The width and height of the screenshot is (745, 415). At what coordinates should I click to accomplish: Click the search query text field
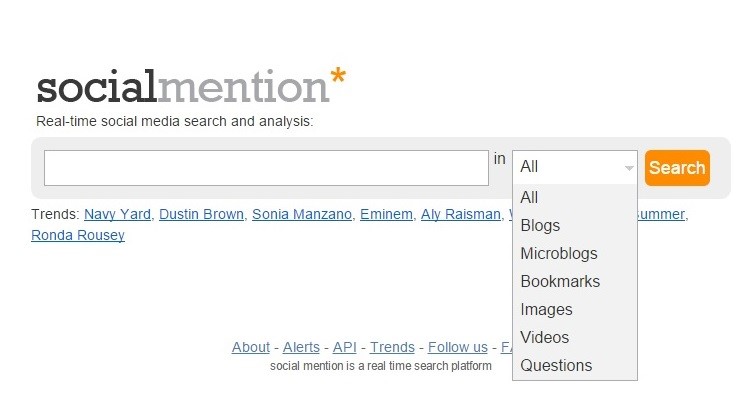point(266,168)
